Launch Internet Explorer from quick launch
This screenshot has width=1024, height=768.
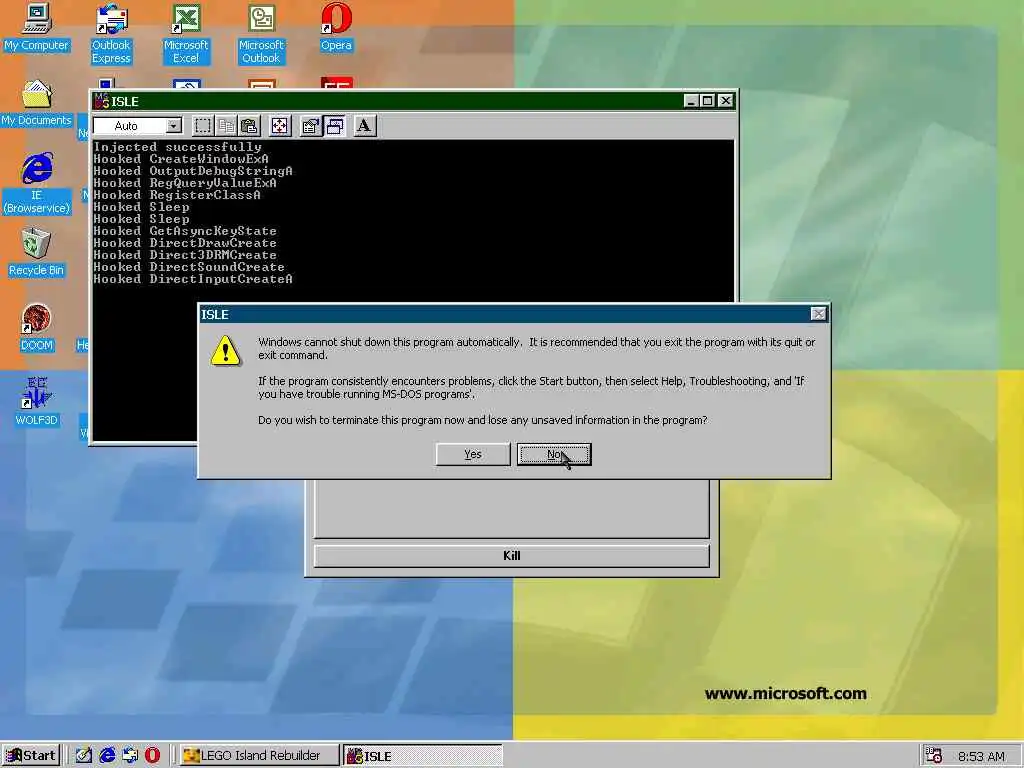tap(107, 756)
